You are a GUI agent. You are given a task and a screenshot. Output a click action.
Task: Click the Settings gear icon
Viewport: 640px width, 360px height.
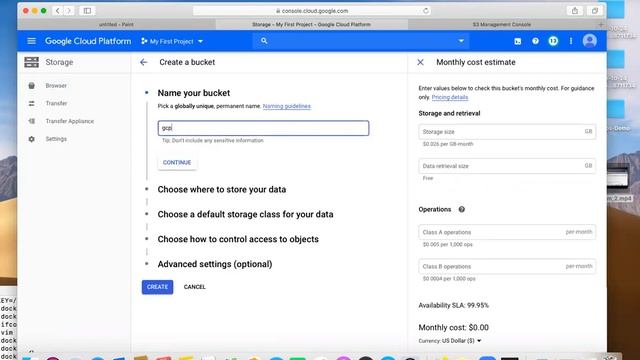point(31,139)
